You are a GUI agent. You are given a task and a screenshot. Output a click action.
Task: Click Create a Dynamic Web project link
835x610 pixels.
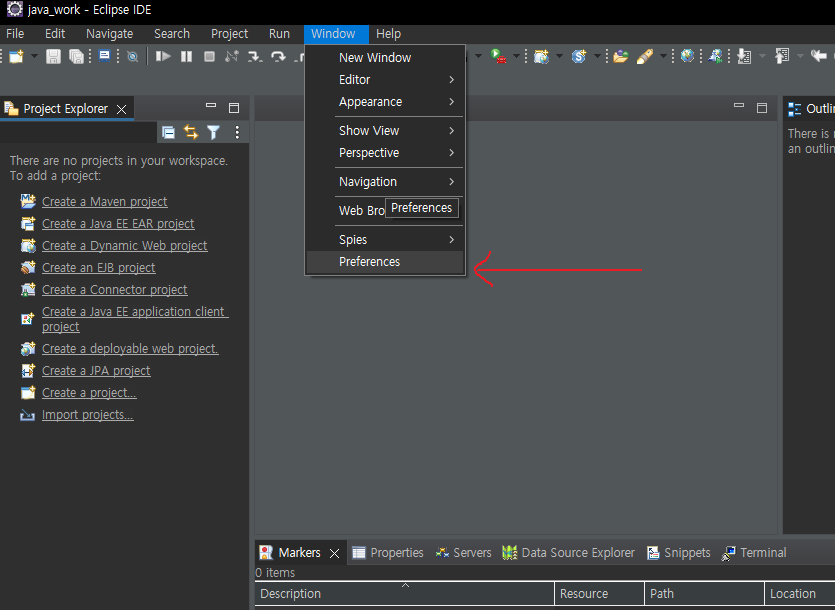(x=125, y=246)
